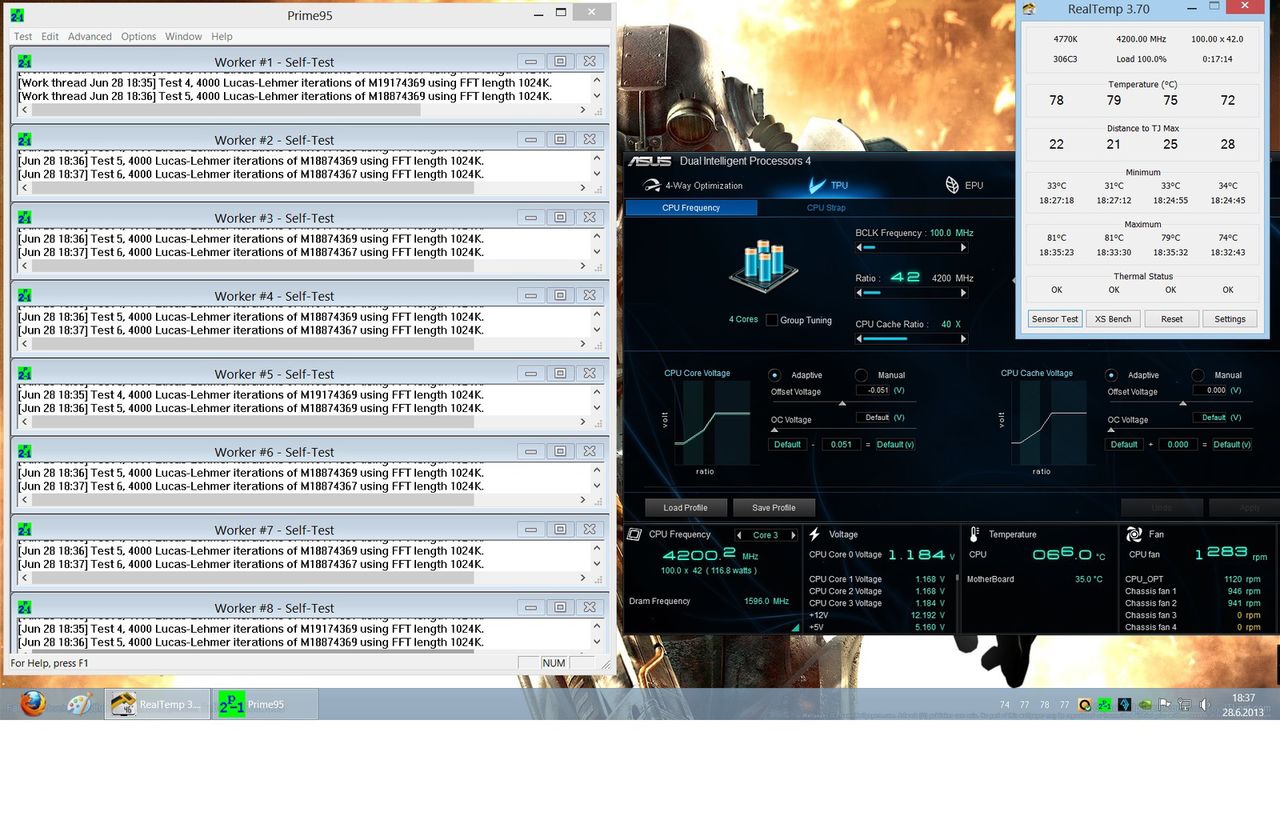This screenshot has height=816, width=1280.
Task: Click the RealTemp title bar icon
Action: 1030,9
